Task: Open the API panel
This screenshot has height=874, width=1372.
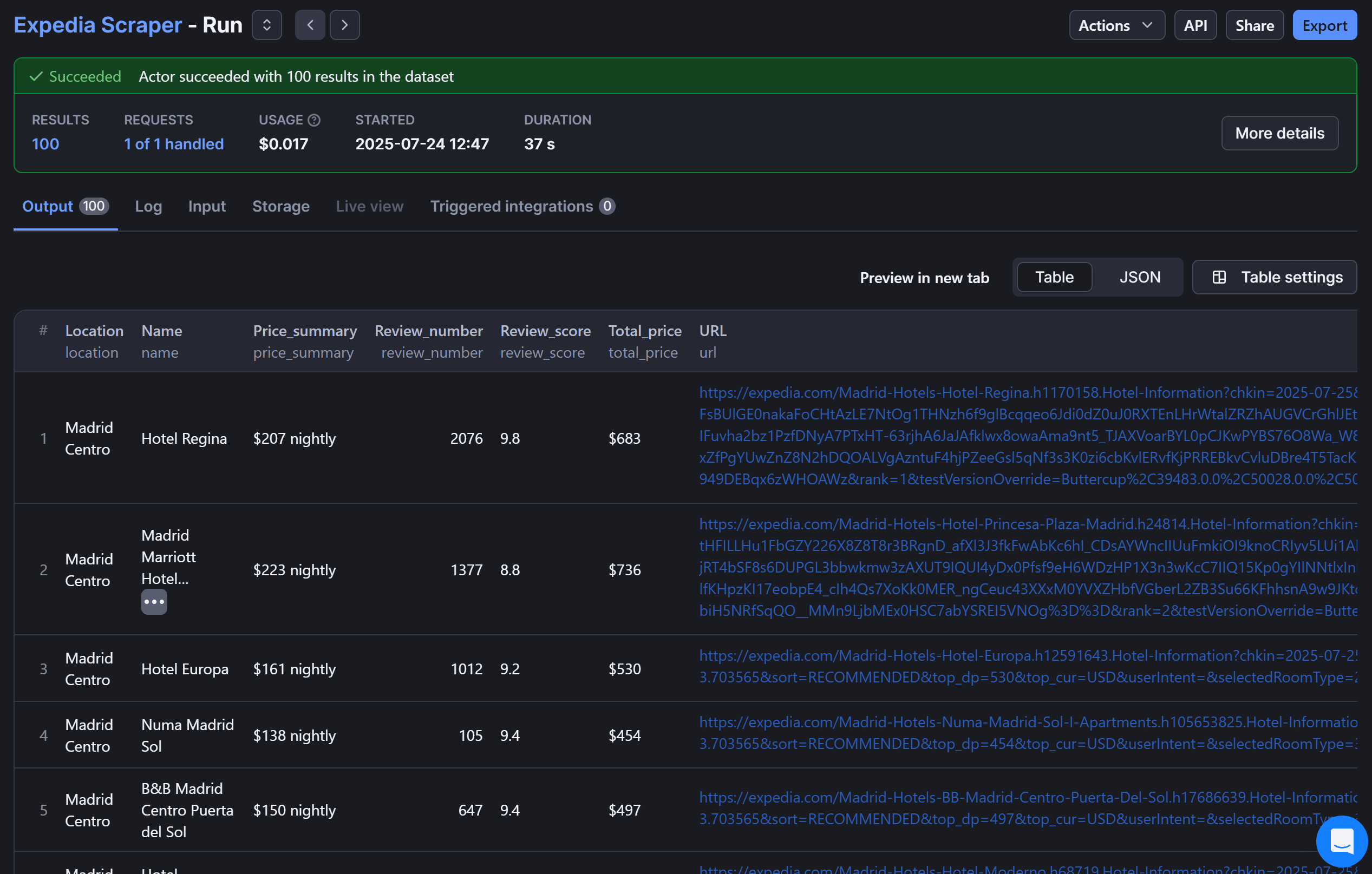Action: tap(1195, 24)
